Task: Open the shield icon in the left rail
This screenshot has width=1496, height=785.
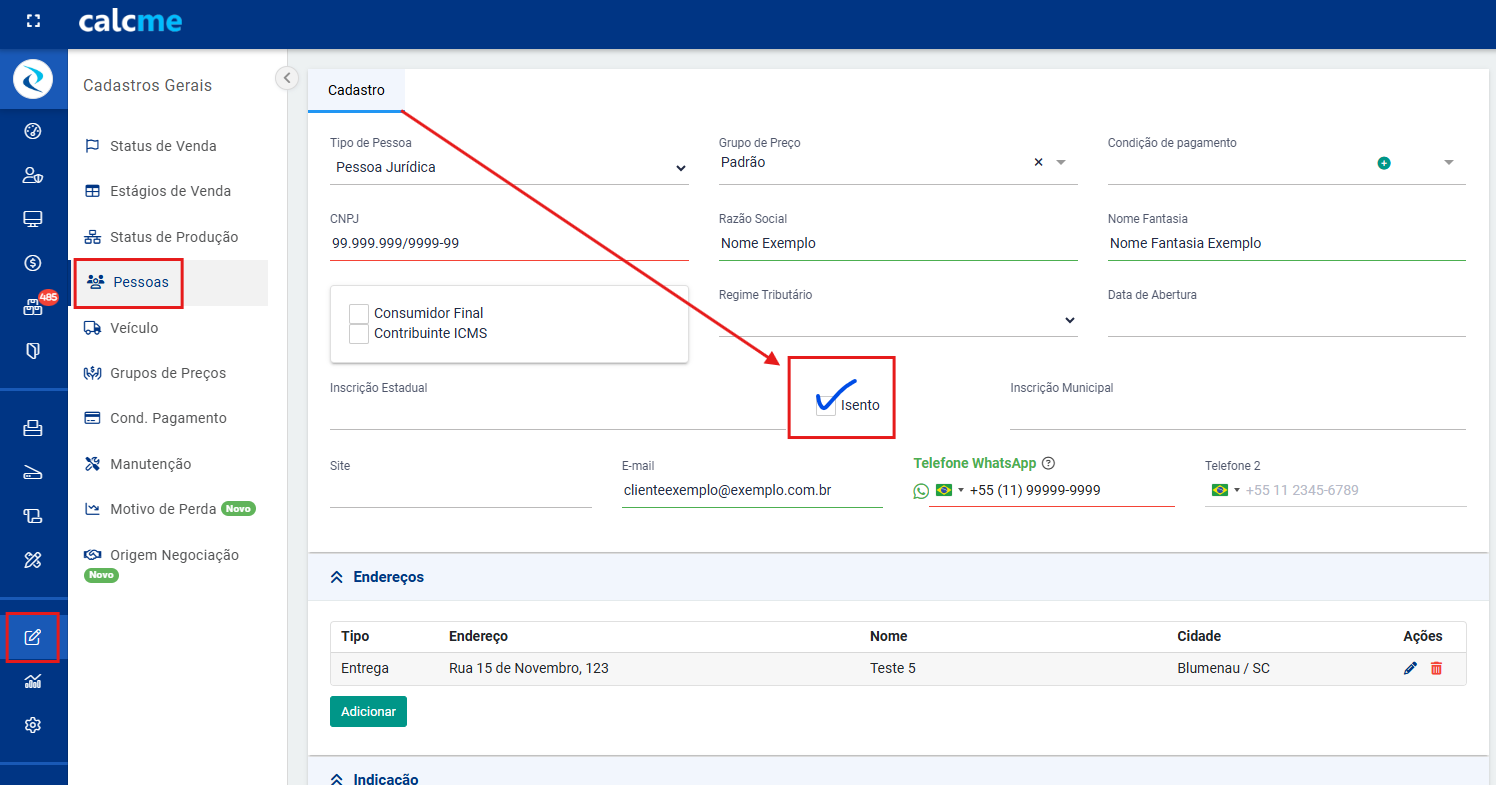Action: [x=33, y=350]
